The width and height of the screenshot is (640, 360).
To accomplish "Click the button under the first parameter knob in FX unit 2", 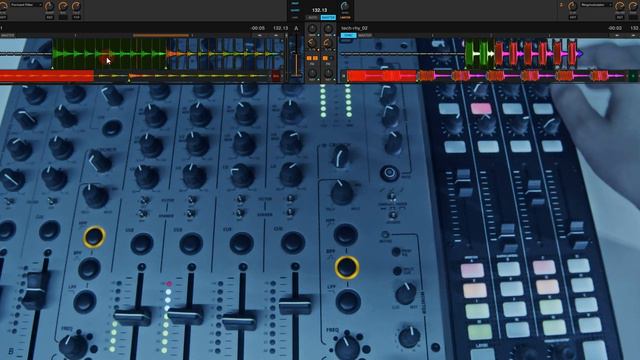I will pos(620,18).
